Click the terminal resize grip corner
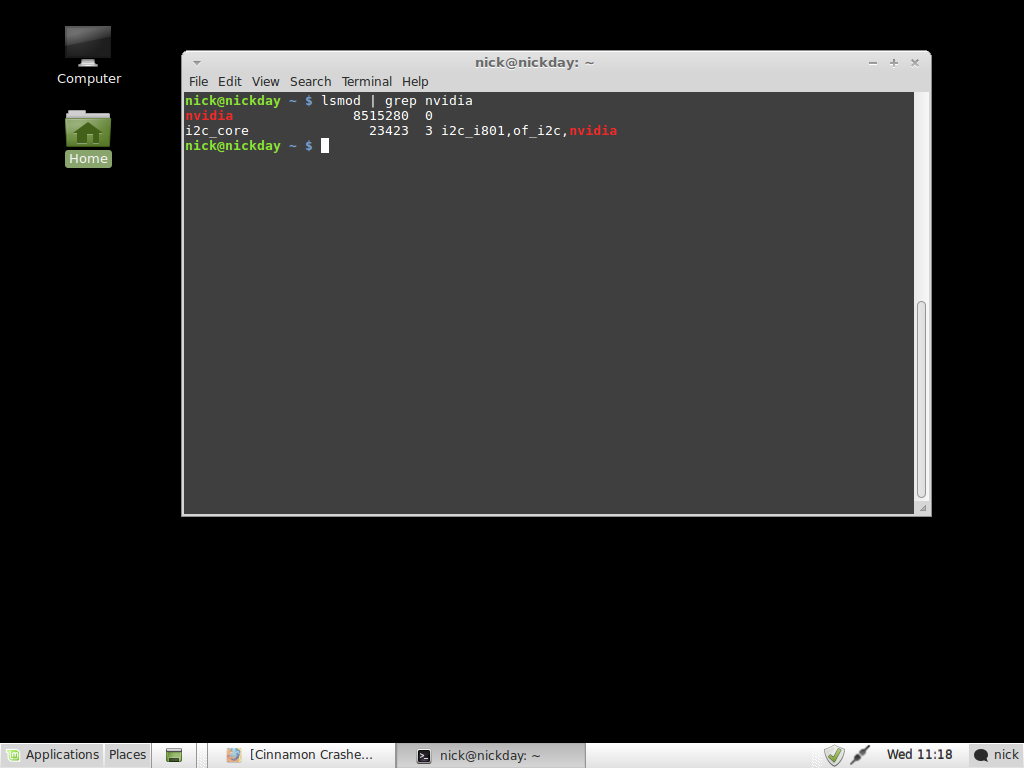The image size is (1024, 768). 922,507
